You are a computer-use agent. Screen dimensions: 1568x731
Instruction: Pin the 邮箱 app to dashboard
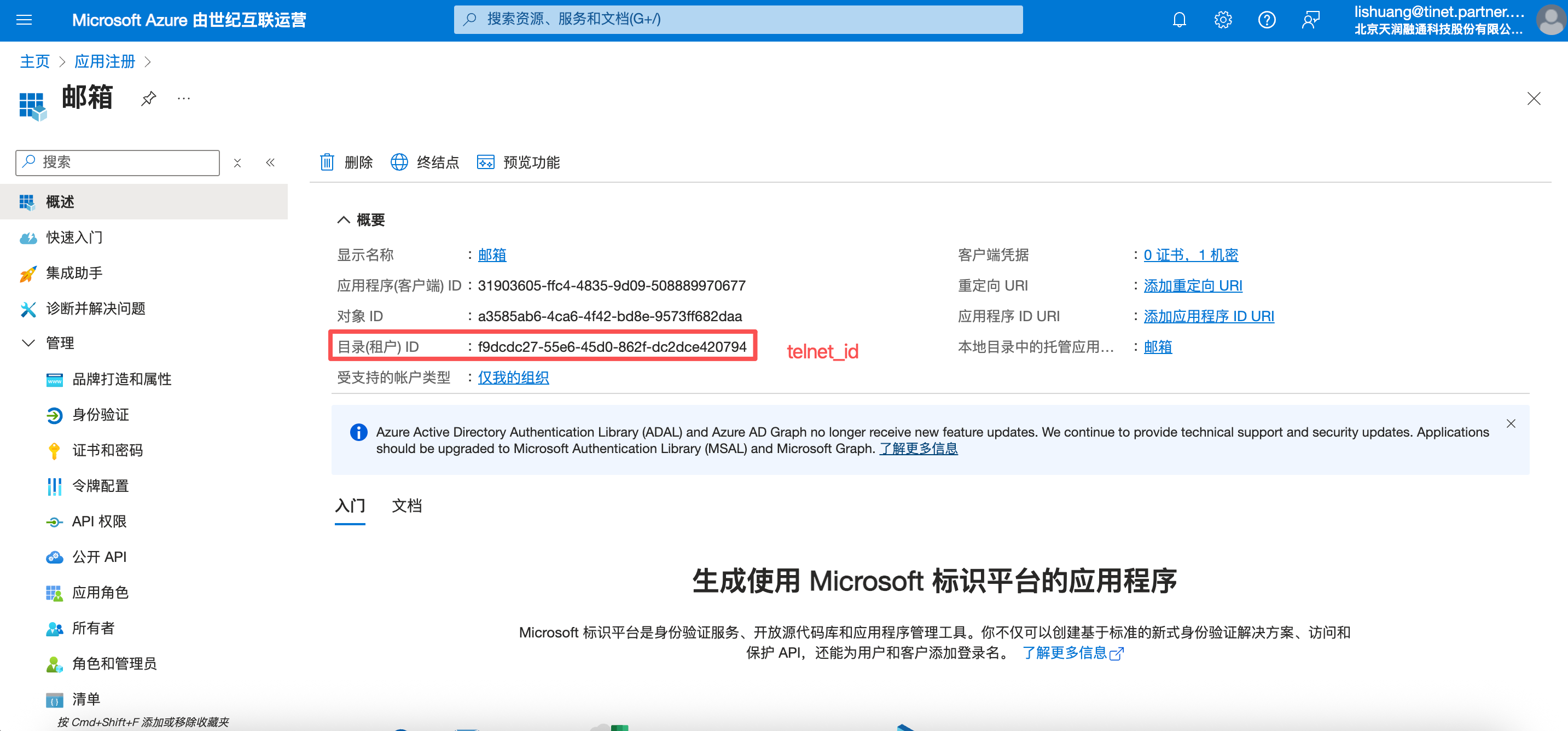(148, 98)
